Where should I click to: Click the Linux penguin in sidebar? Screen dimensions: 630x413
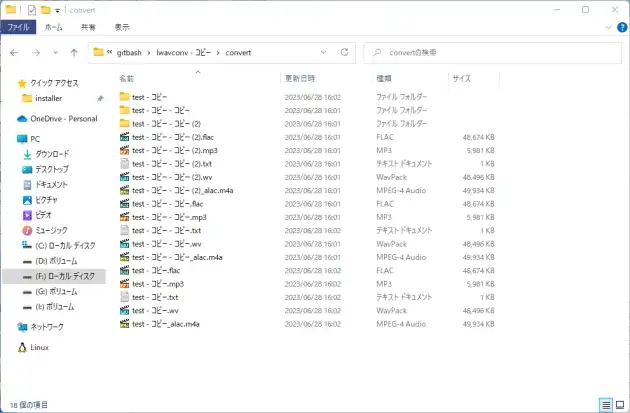point(23,347)
